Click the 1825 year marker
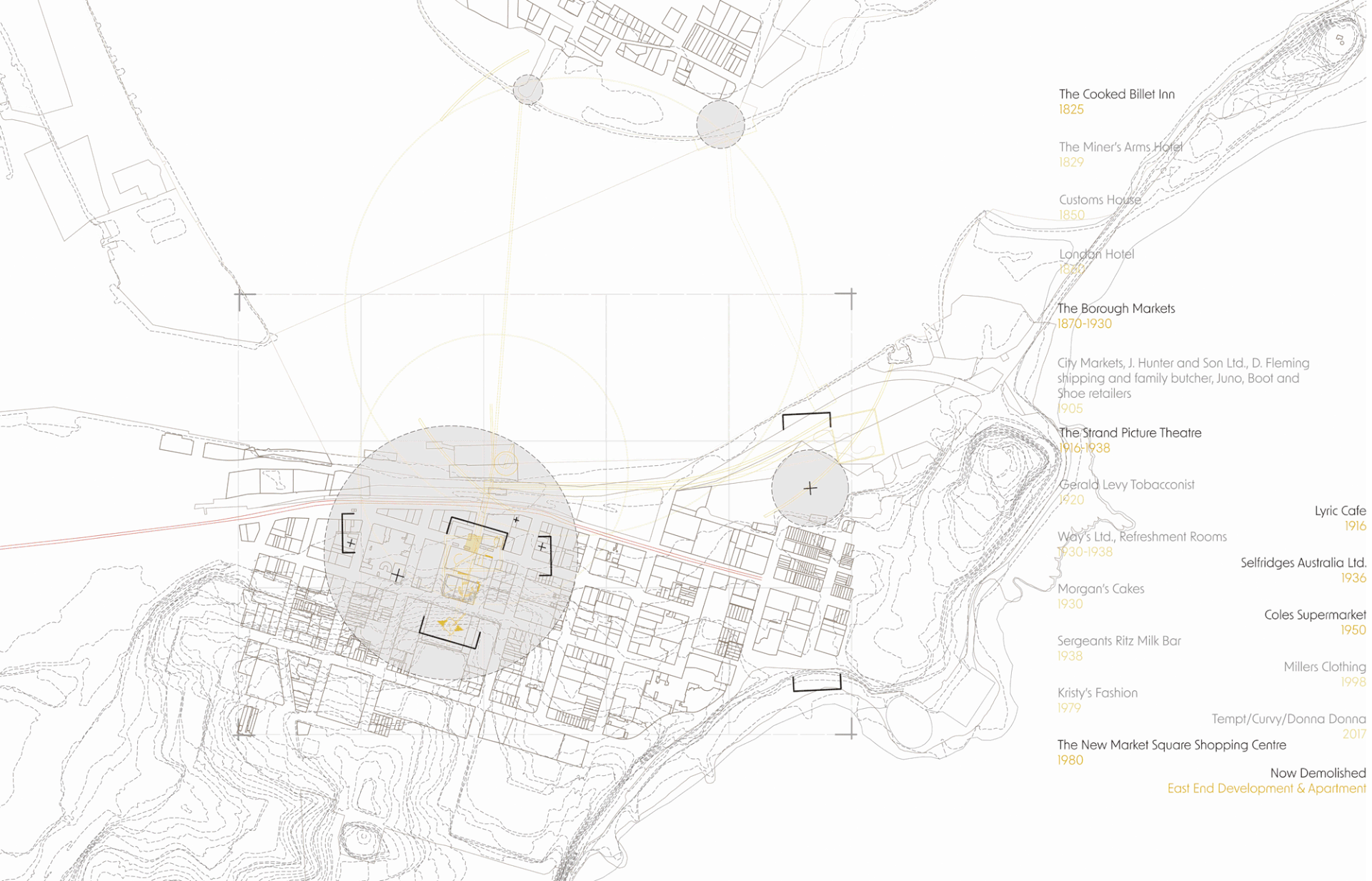1372x881 pixels. tap(1070, 110)
